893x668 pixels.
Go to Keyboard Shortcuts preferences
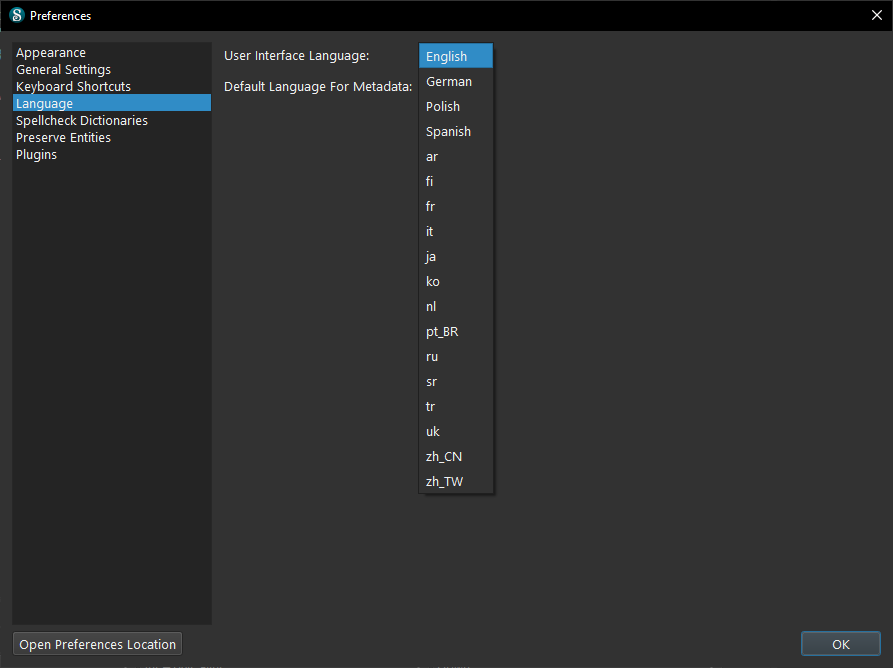pyautogui.click(x=73, y=87)
